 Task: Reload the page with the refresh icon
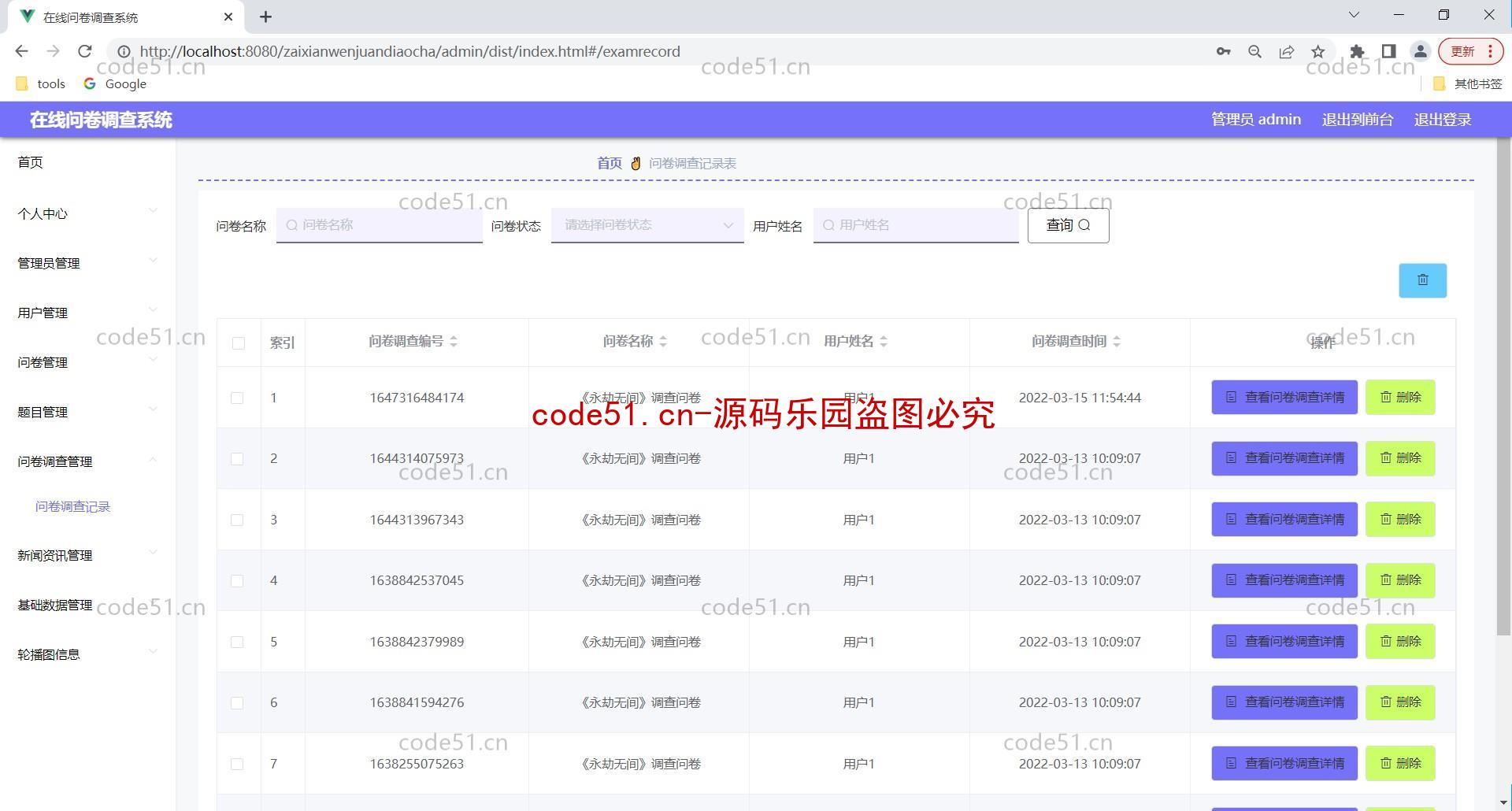(85, 51)
